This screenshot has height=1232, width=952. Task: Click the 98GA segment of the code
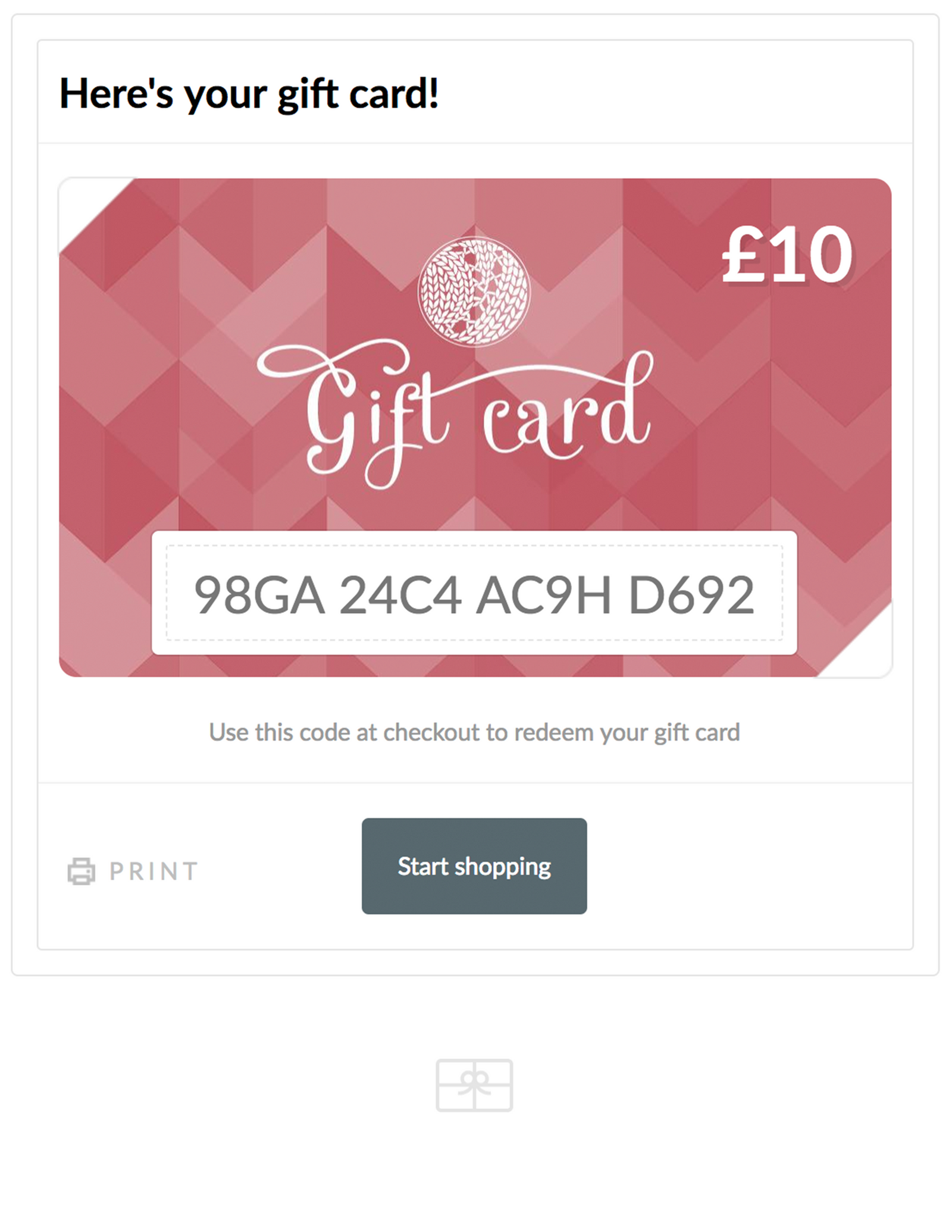(x=259, y=595)
